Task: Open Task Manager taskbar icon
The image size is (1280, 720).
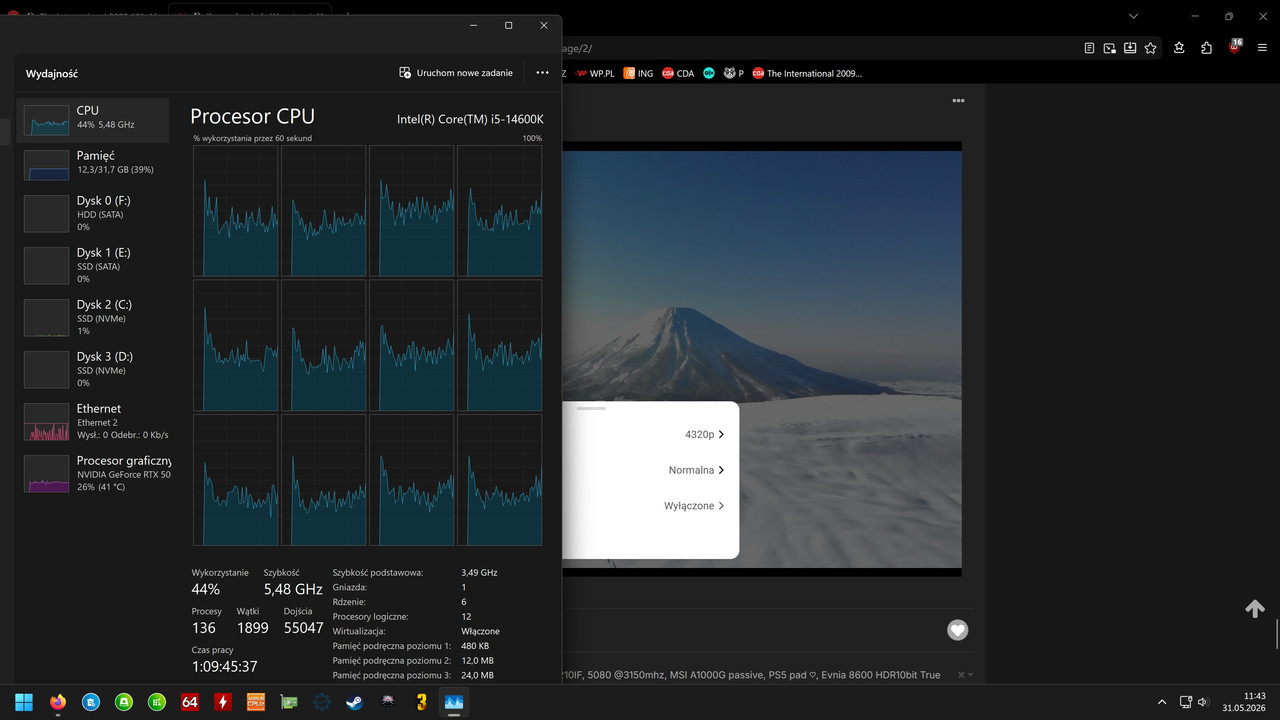Action: tap(454, 702)
